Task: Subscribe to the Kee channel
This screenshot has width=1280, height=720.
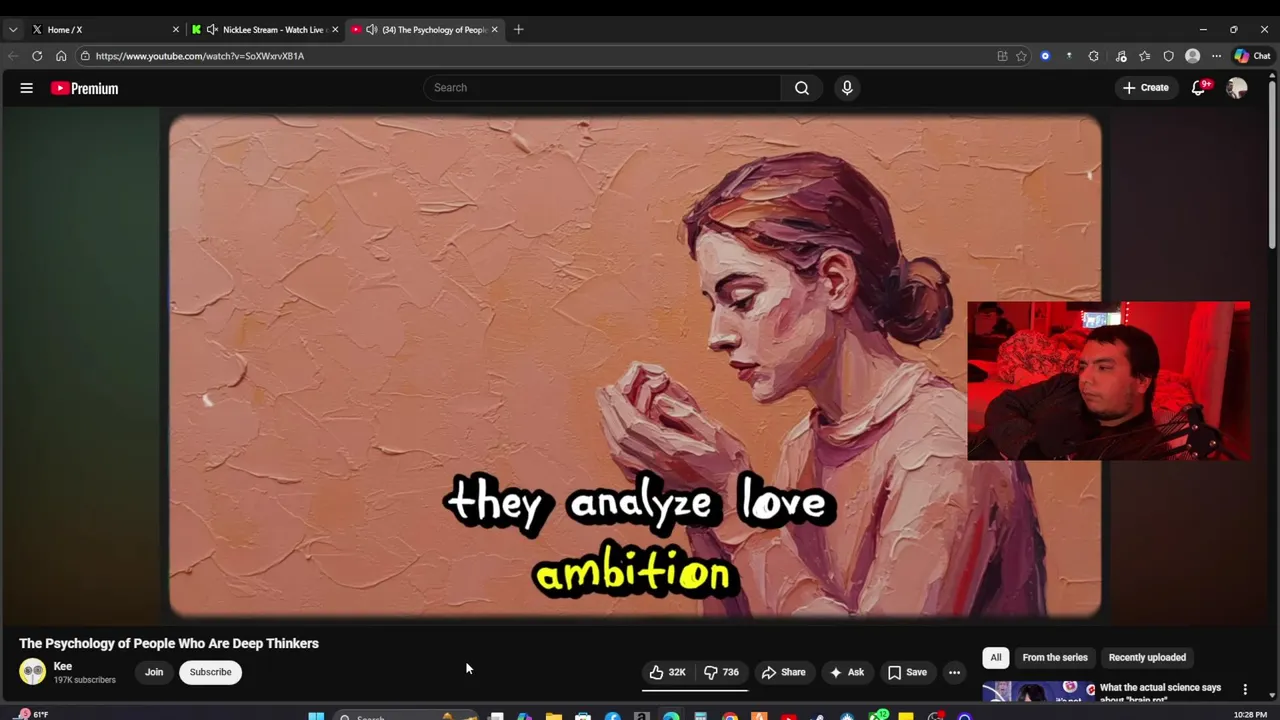Action: coord(210,672)
